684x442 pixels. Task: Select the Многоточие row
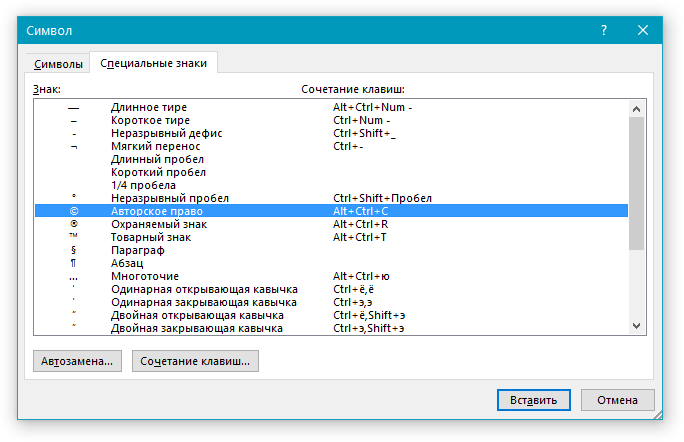pos(332,276)
